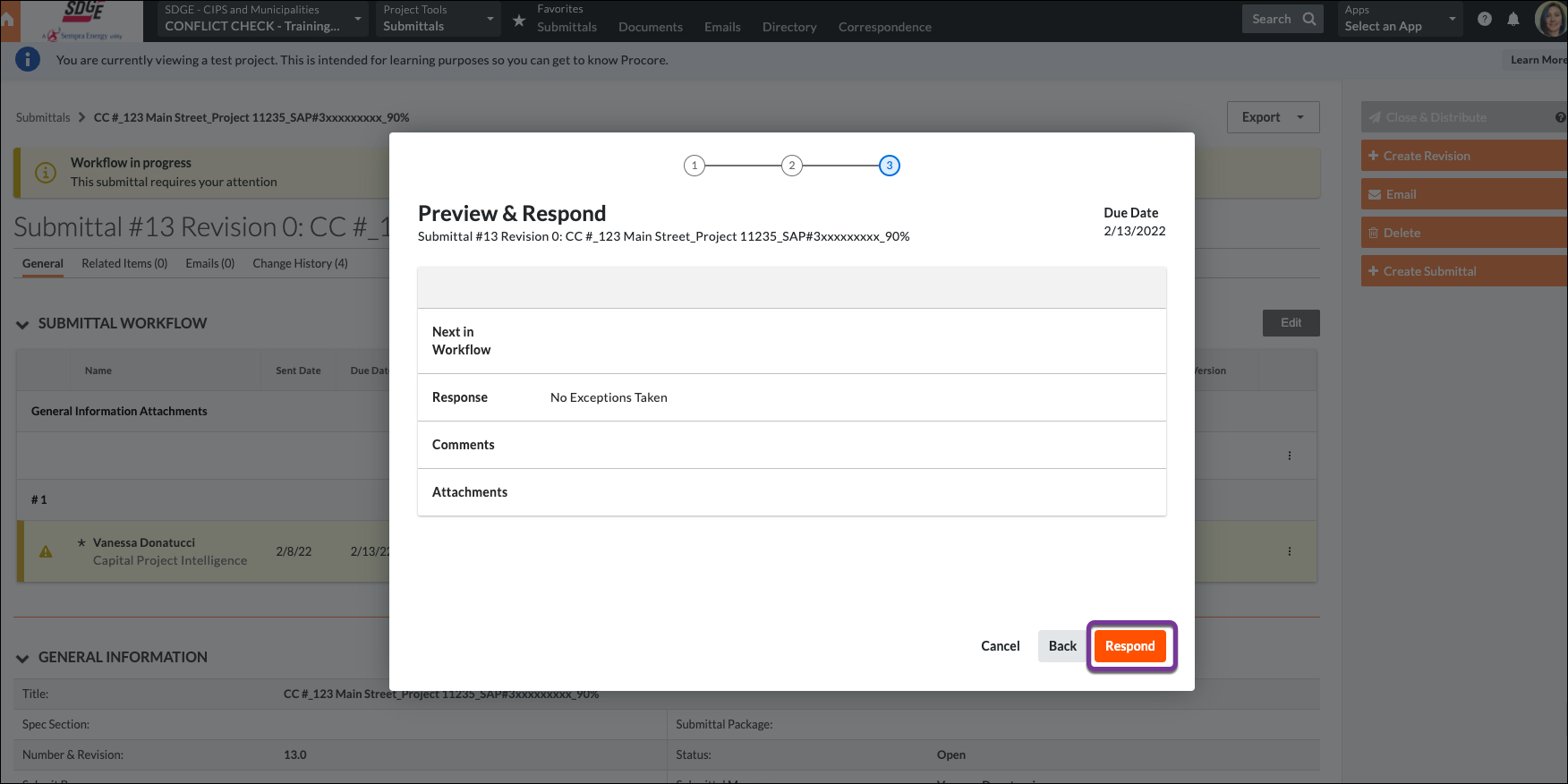The image size is (1568, 784).
Task: Open the Select an App dropdown
Action: [x=1400, y=19]
